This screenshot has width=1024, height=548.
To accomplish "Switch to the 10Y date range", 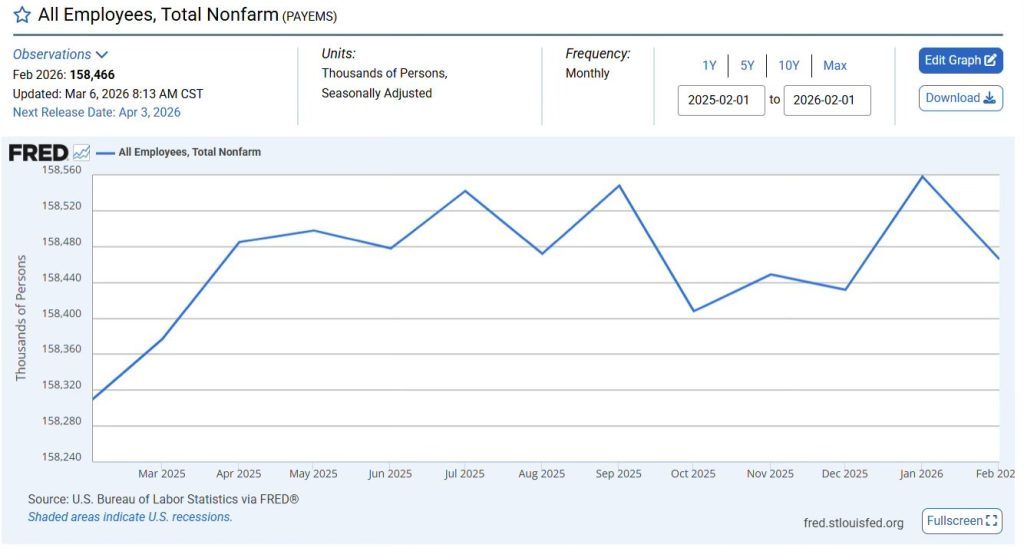I will pos(789,65).
